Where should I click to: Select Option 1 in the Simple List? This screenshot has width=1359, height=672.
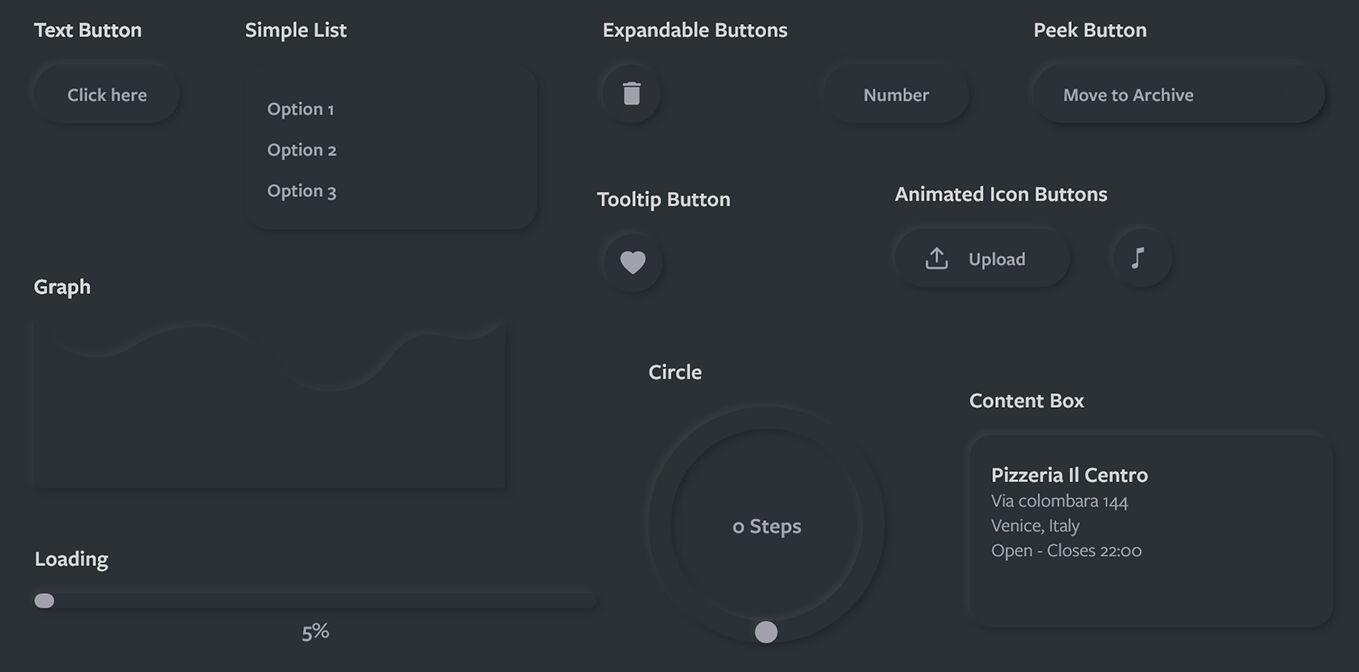[x=300, y=108]
